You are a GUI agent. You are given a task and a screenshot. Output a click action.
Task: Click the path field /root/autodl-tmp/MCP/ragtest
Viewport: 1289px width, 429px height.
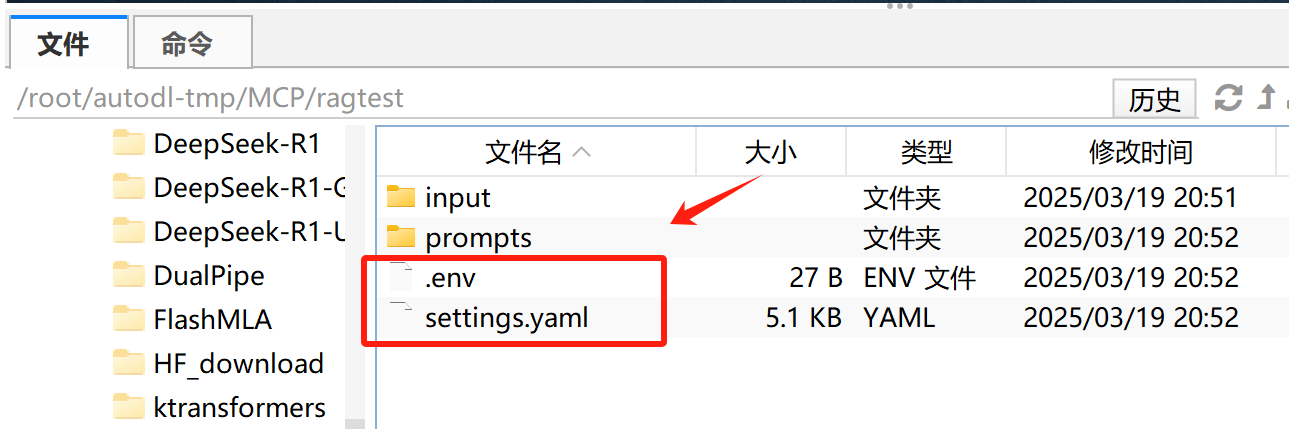(x=560, y=98)
